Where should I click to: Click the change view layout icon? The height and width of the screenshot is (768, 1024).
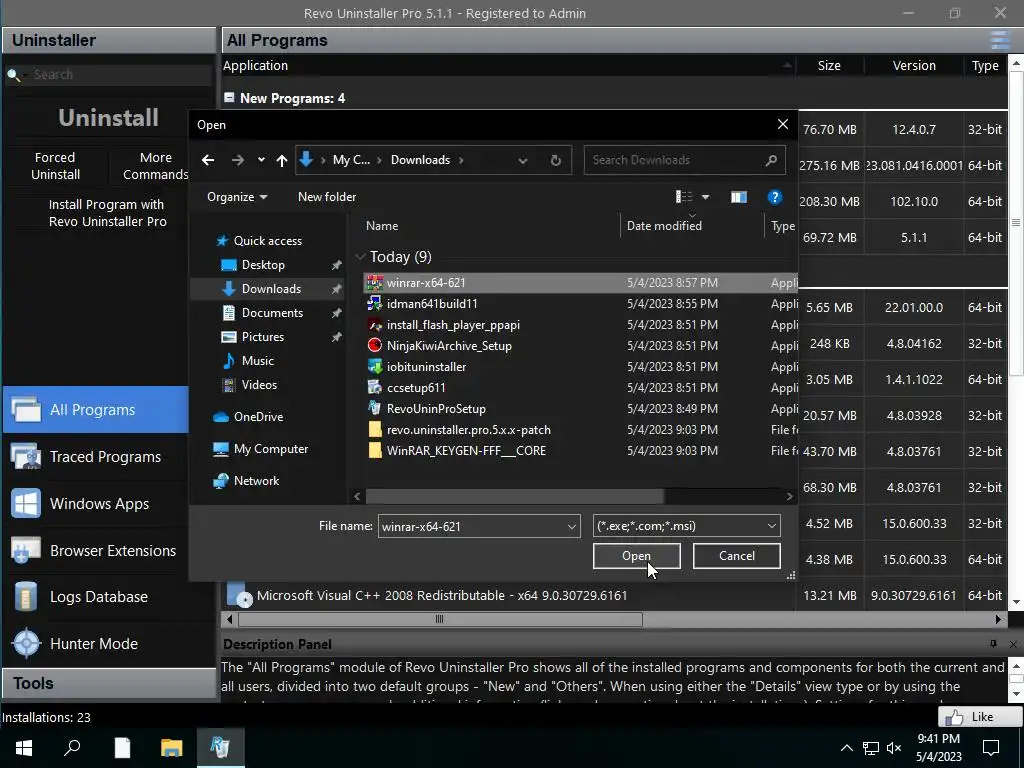click(x=684, y=197)
